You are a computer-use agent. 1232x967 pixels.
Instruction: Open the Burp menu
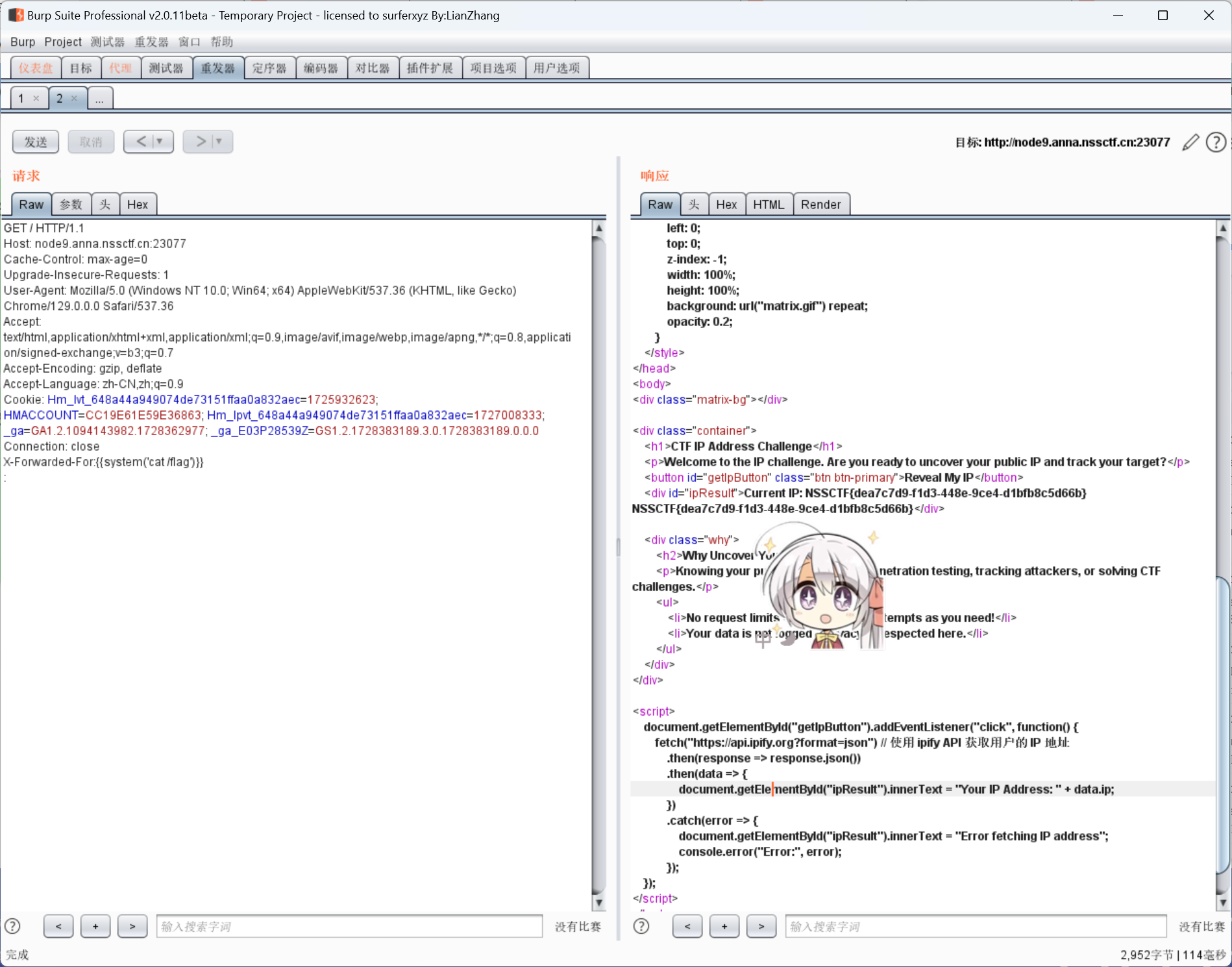(23, 42)
